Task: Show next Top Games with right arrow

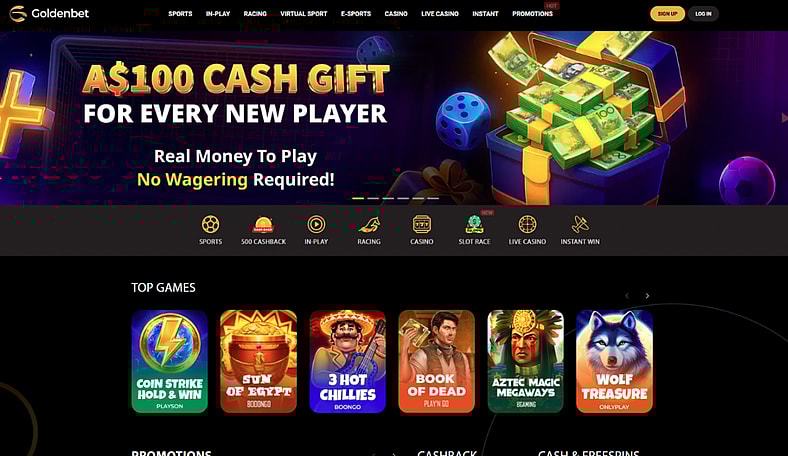Action: tap(647, 296)
